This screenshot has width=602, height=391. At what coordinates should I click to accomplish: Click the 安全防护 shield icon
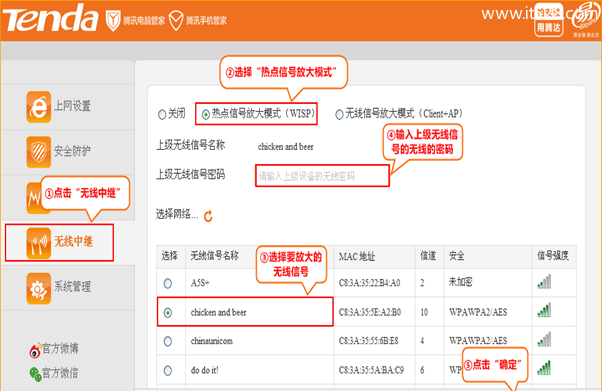click(x=38, y=152)
